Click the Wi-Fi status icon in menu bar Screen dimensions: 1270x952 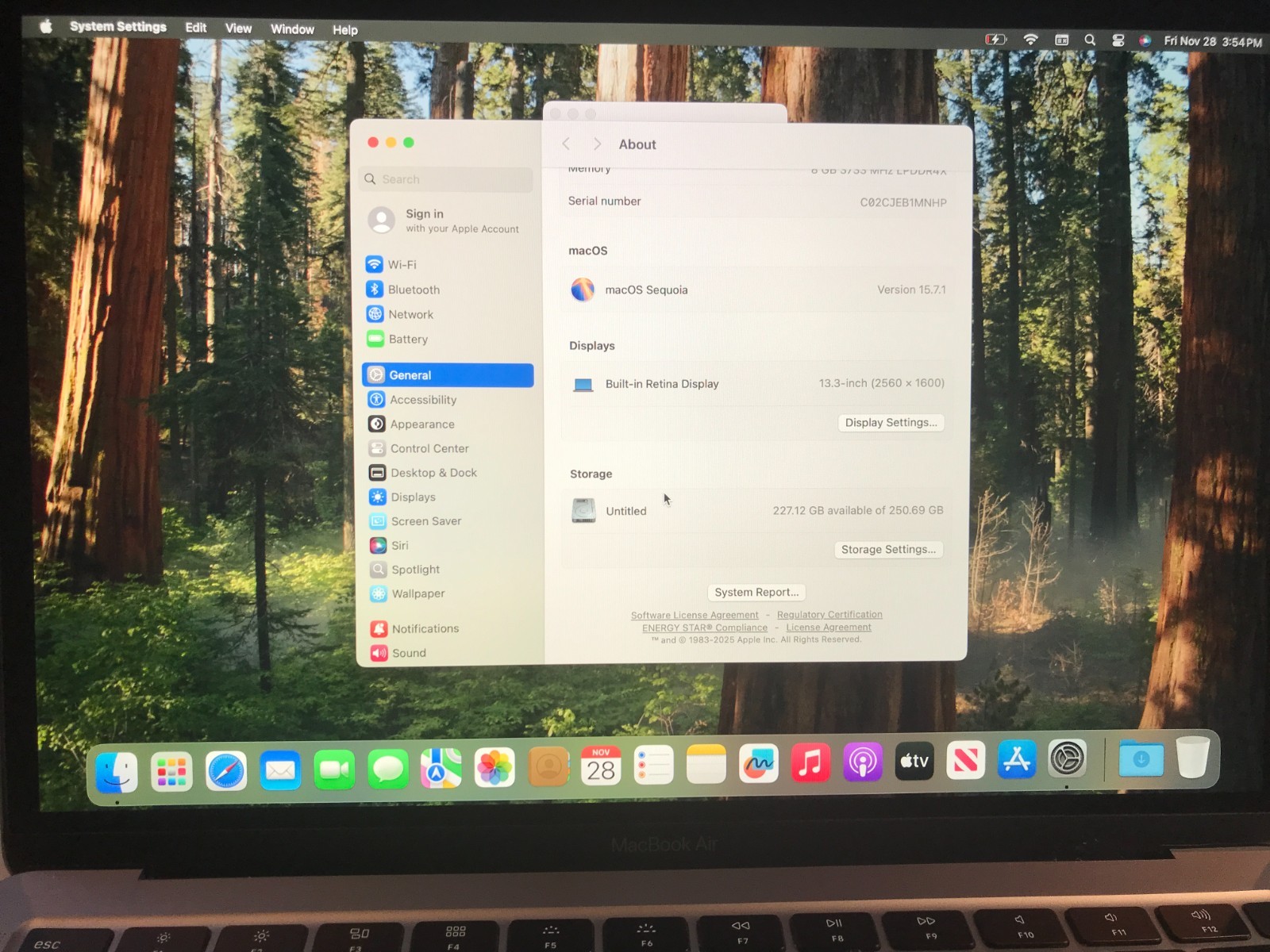click(1030, 39)
